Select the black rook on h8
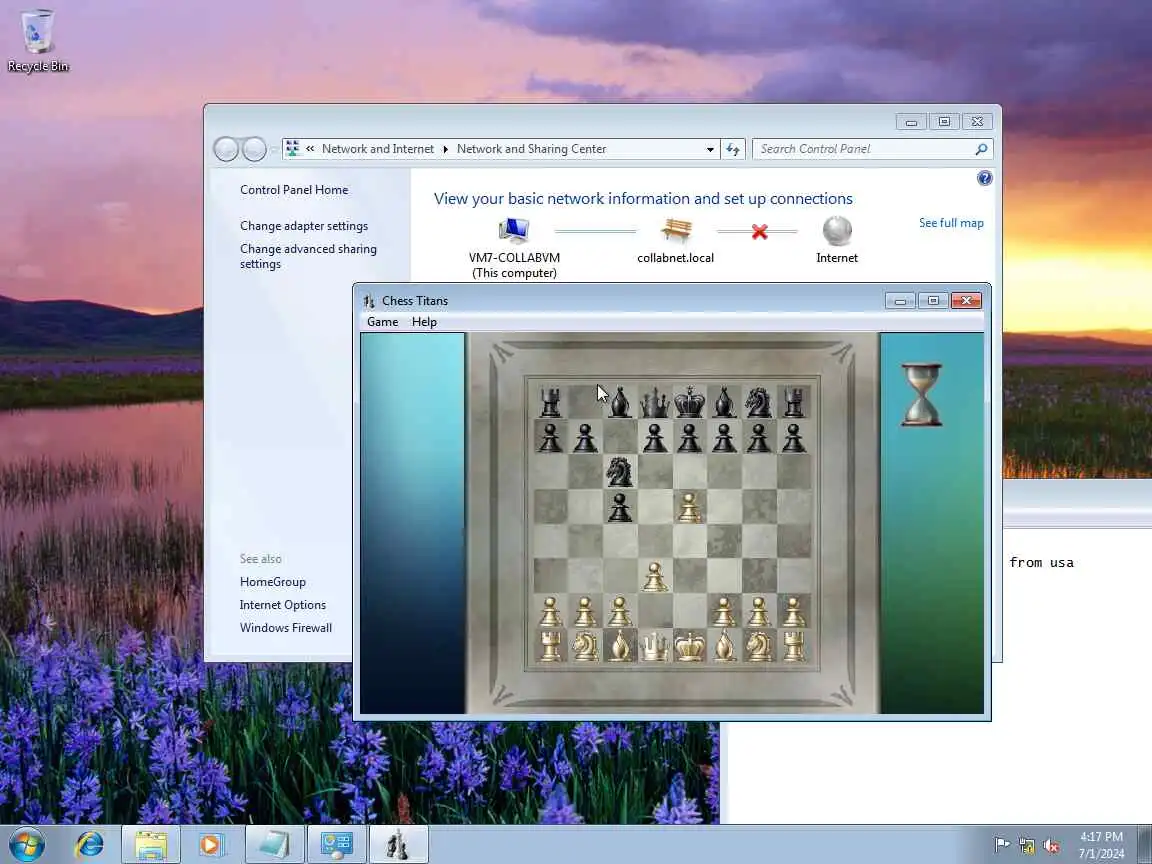The height and width of the screenshot is (864, 1152). [x=793, y=403]
